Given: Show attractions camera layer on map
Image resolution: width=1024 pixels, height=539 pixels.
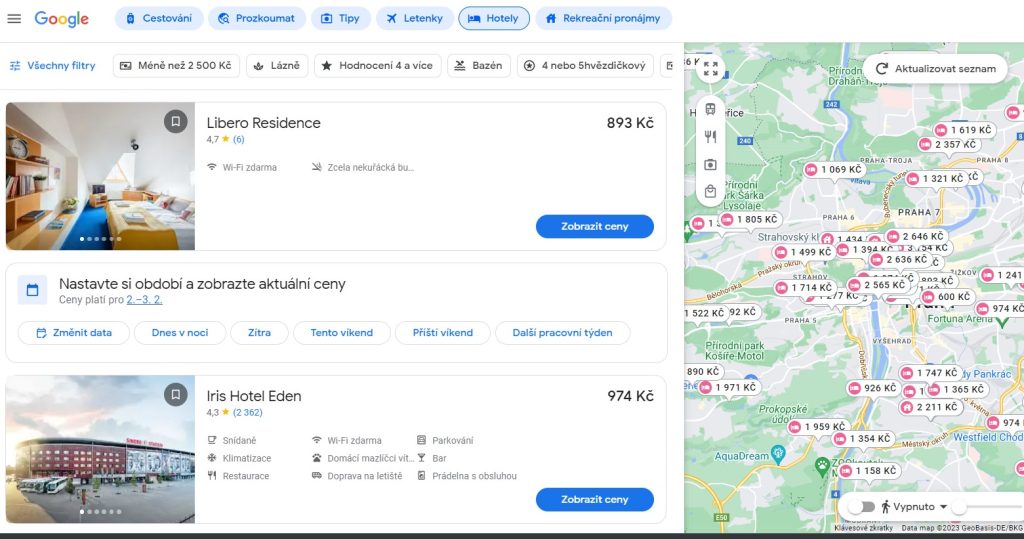Looking at the screenshot, I should [x=711, y=164].
